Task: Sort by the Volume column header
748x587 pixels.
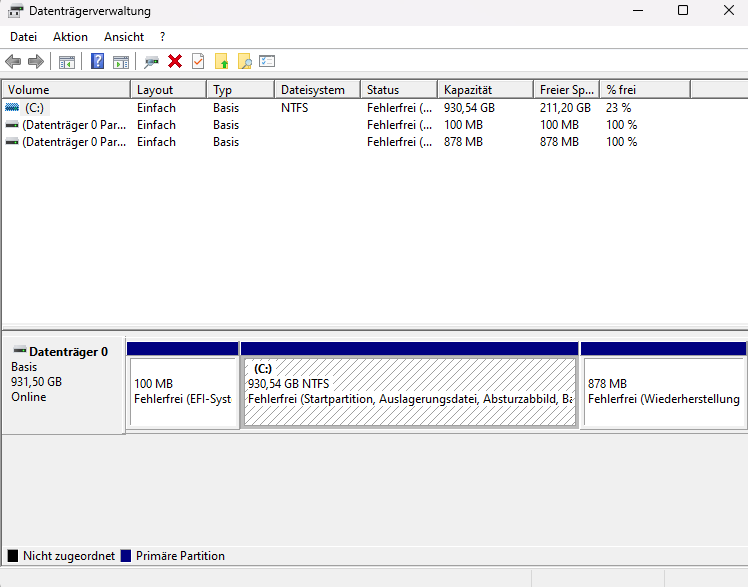Action: pyautogui.click(x=66, y=90)
